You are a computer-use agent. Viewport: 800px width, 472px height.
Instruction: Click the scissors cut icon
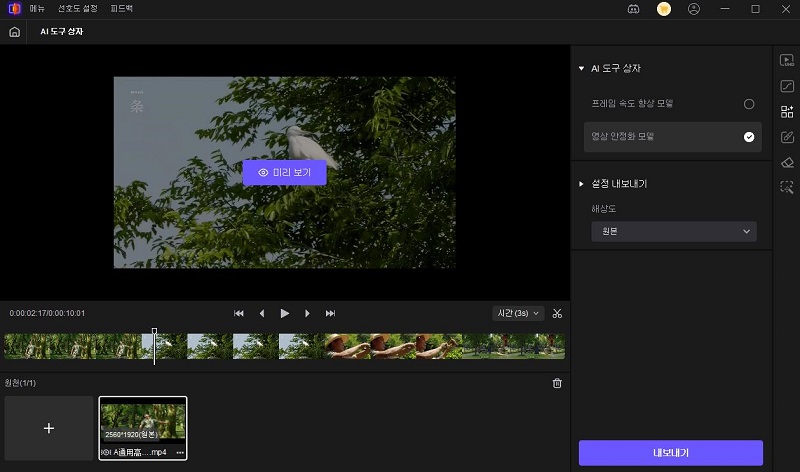tap(557, 313)
